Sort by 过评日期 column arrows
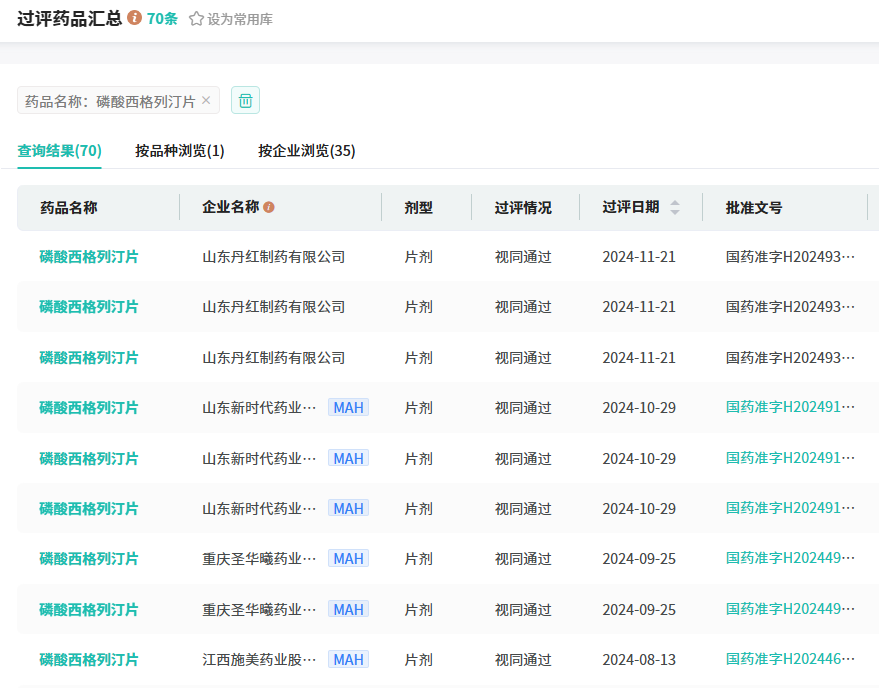Viewport: 879px width, 688px height. pyautogui.click(x=674, y=207)
